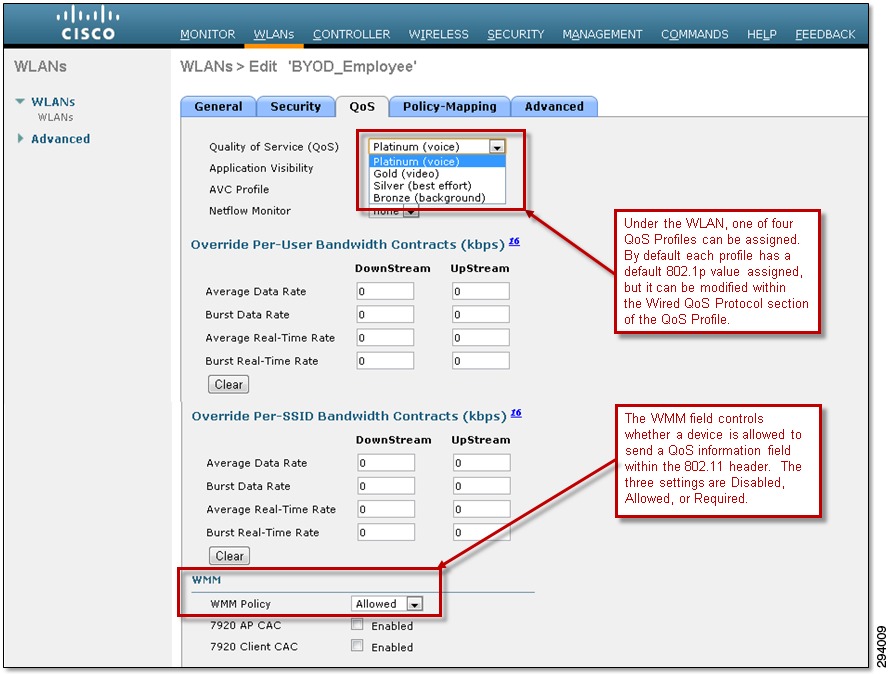Click Per-SSID Burst Data Rate DownStream field
The image size is (889, 674).
point(386,486)
